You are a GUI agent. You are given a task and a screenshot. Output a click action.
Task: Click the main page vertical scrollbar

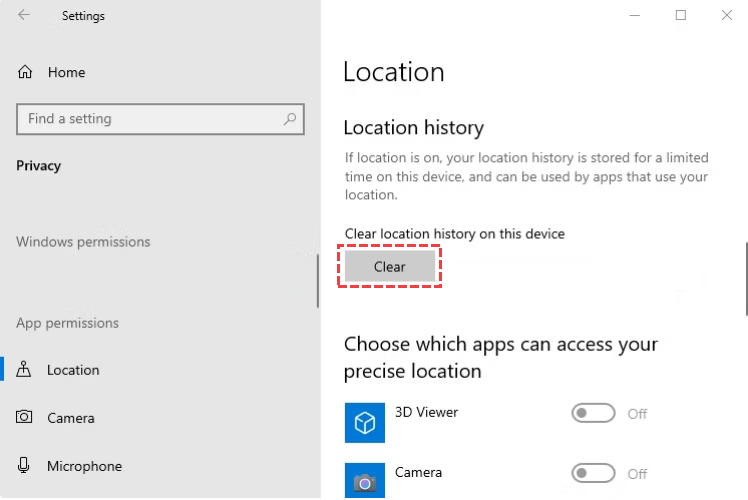point(745,280)
